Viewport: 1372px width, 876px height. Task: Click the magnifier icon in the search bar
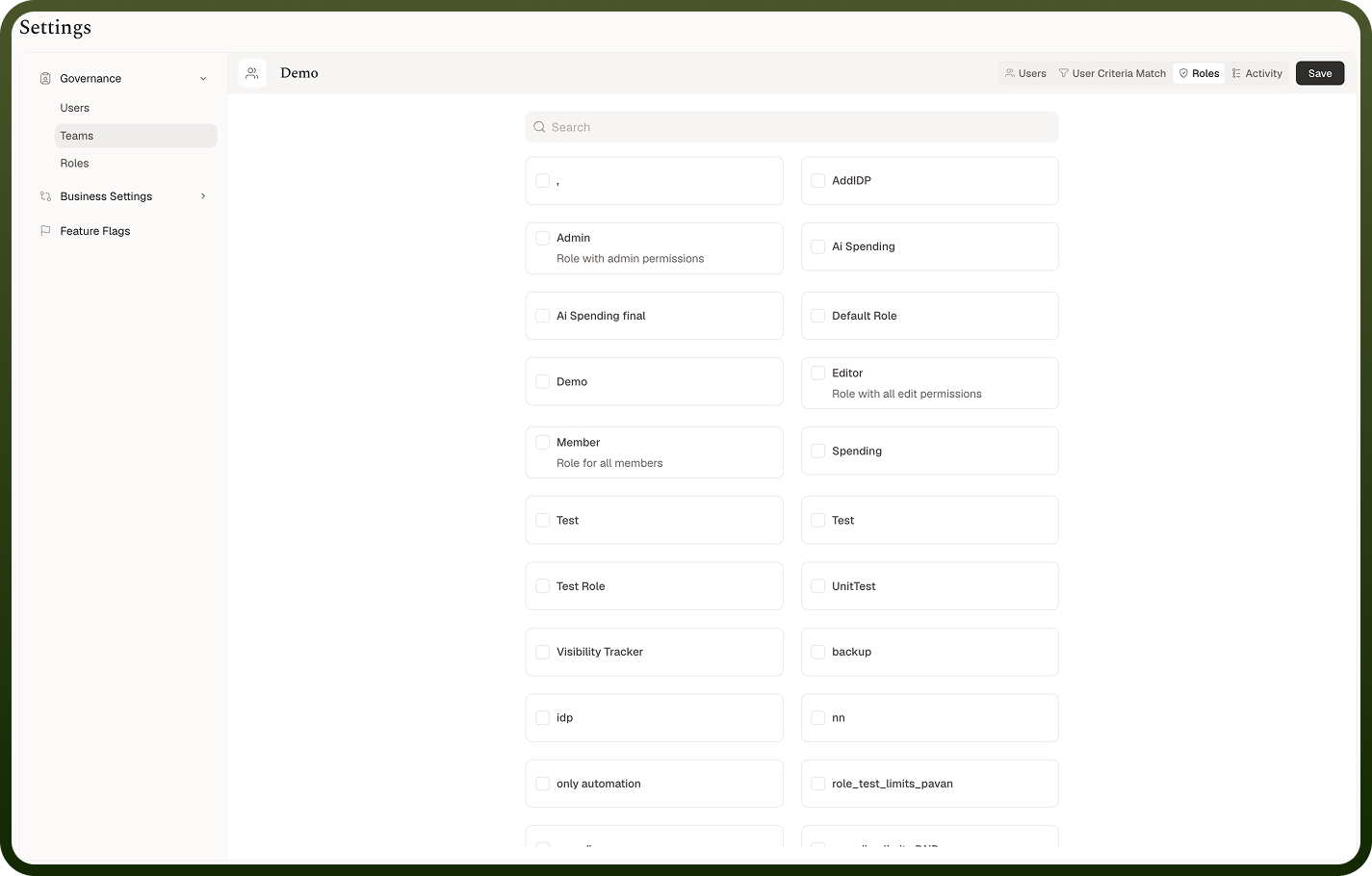(539, 127)
